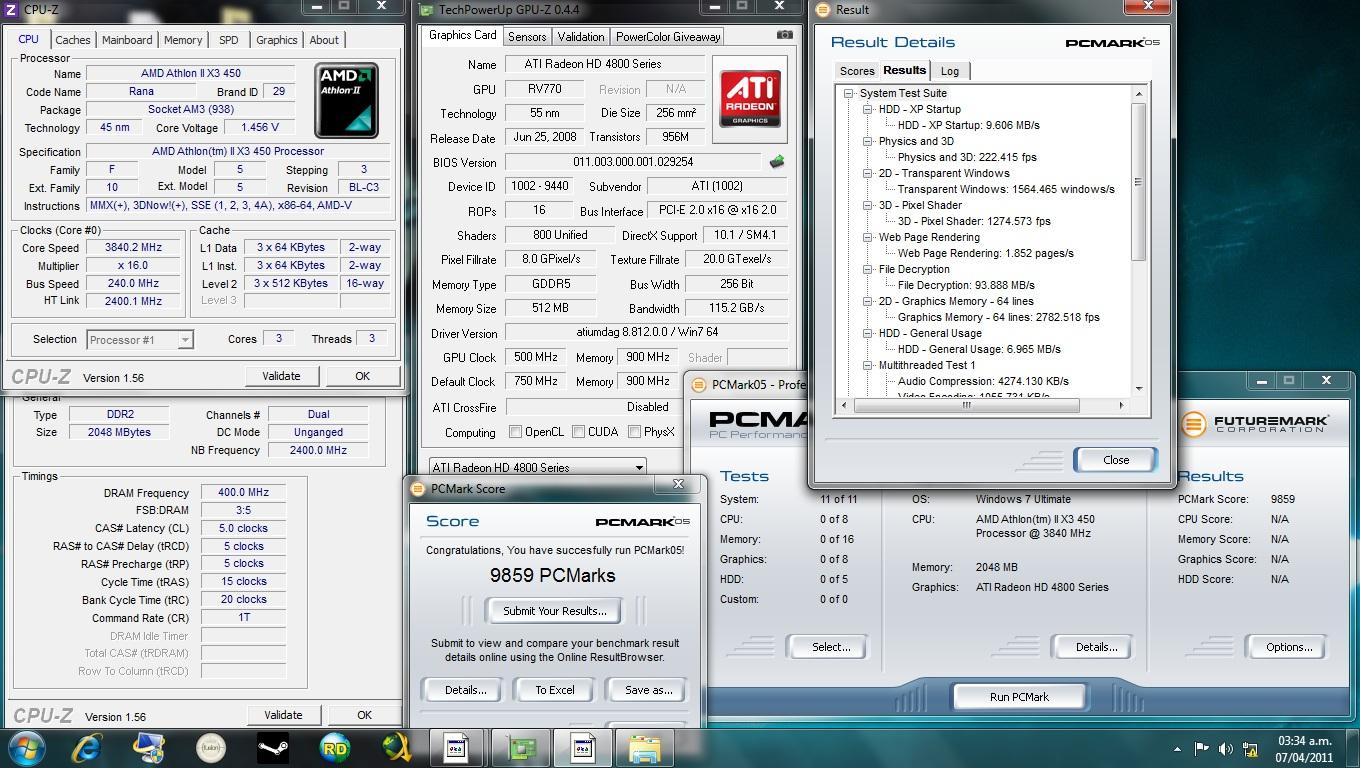The image size is (1360, 768).
Task: Click the down arrow of Result tree scrollbar
Action: pos(1138,389)
